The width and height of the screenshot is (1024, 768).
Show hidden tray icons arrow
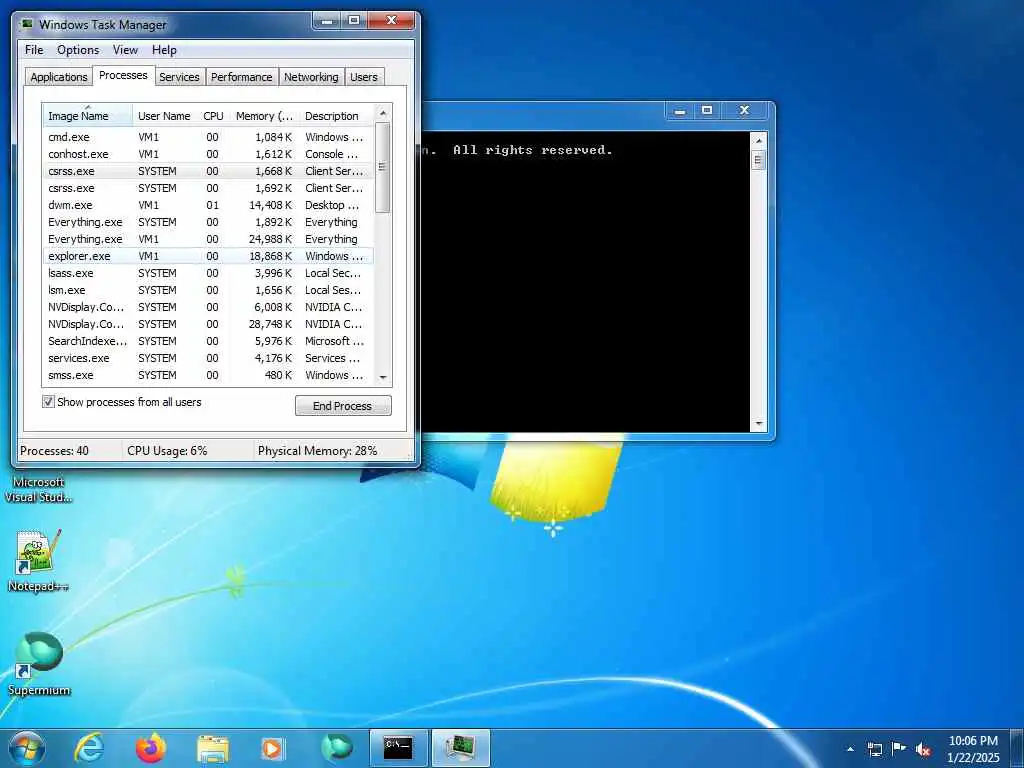[850, 749]
